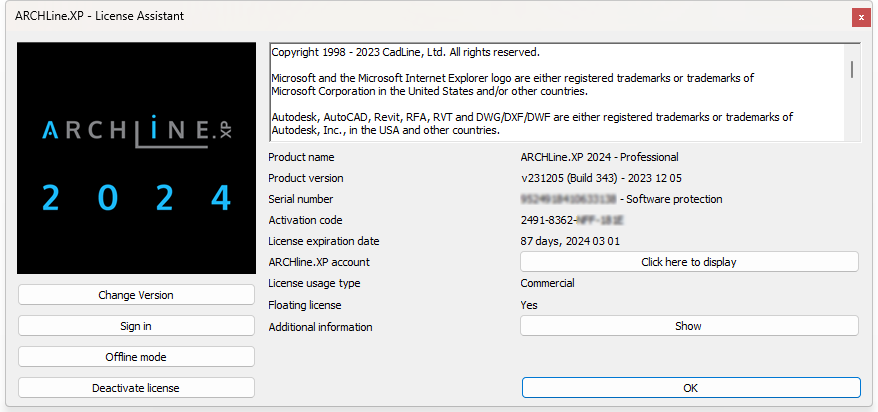Click the Commercial license usage type
This screenshot has width=878, height=412.
point(547,283)
